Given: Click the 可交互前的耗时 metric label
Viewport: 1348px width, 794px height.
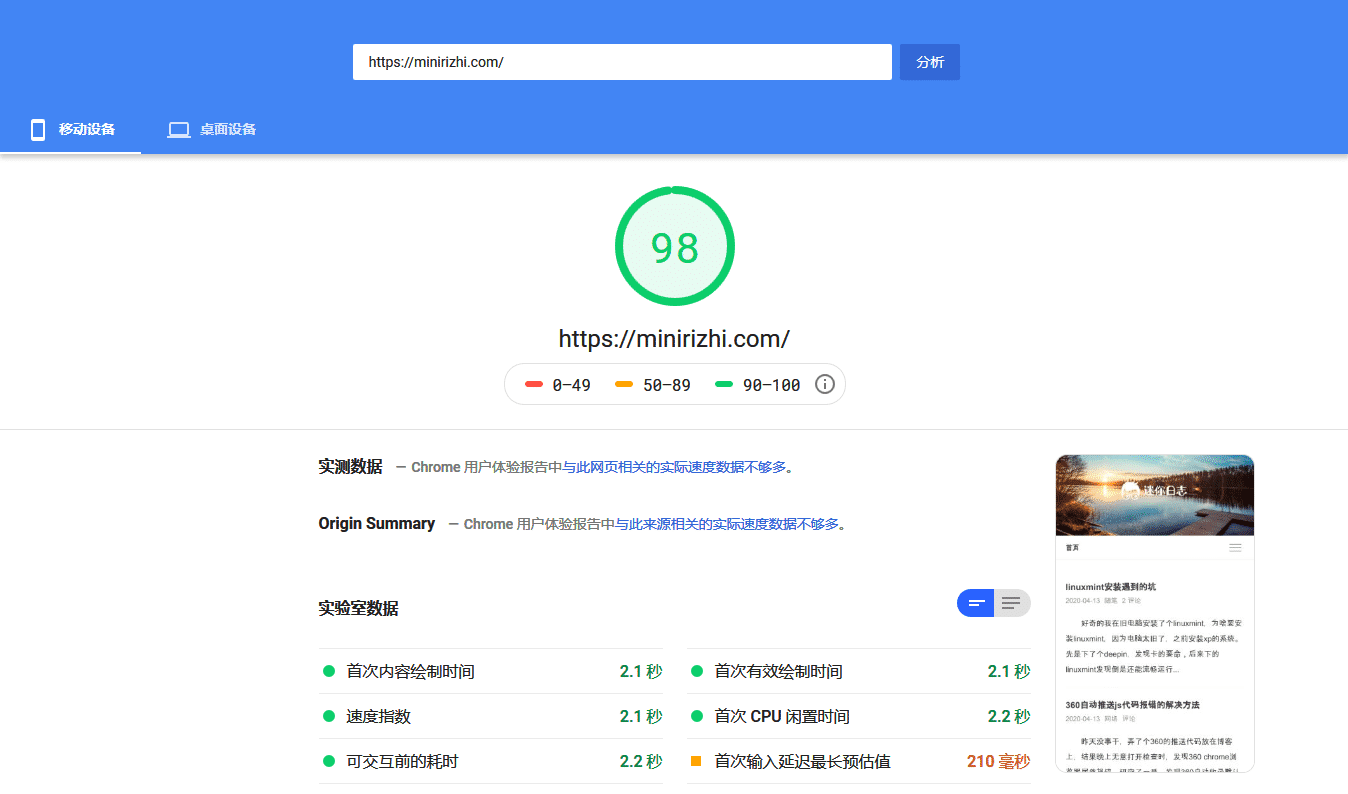Looking at the screenshot, I should coord(402,761).
